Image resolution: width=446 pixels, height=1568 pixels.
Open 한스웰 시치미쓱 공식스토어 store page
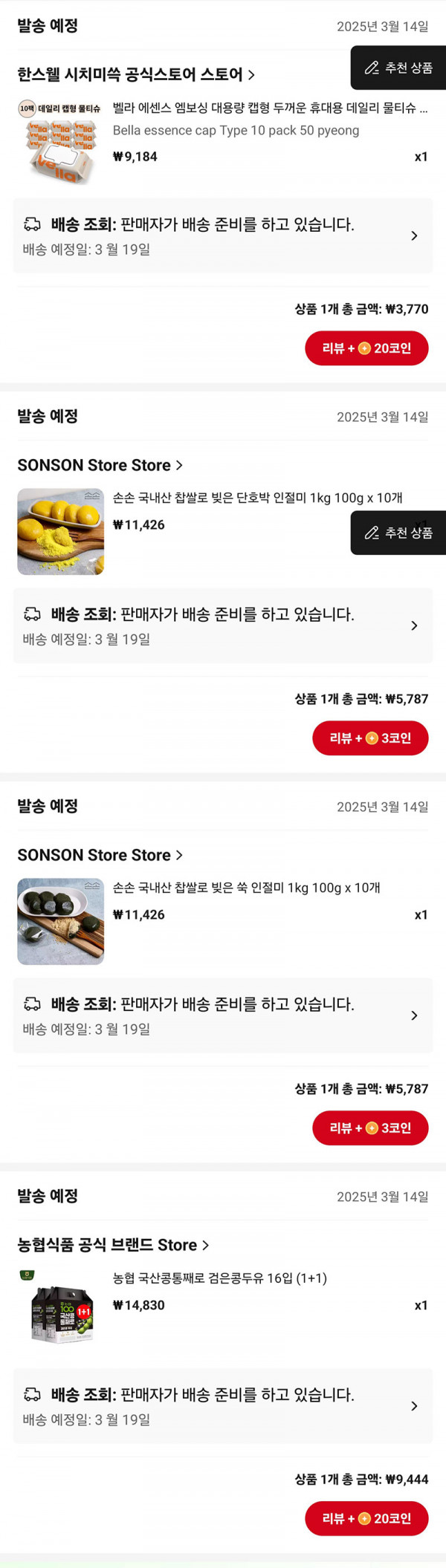[x=136, y=74]
